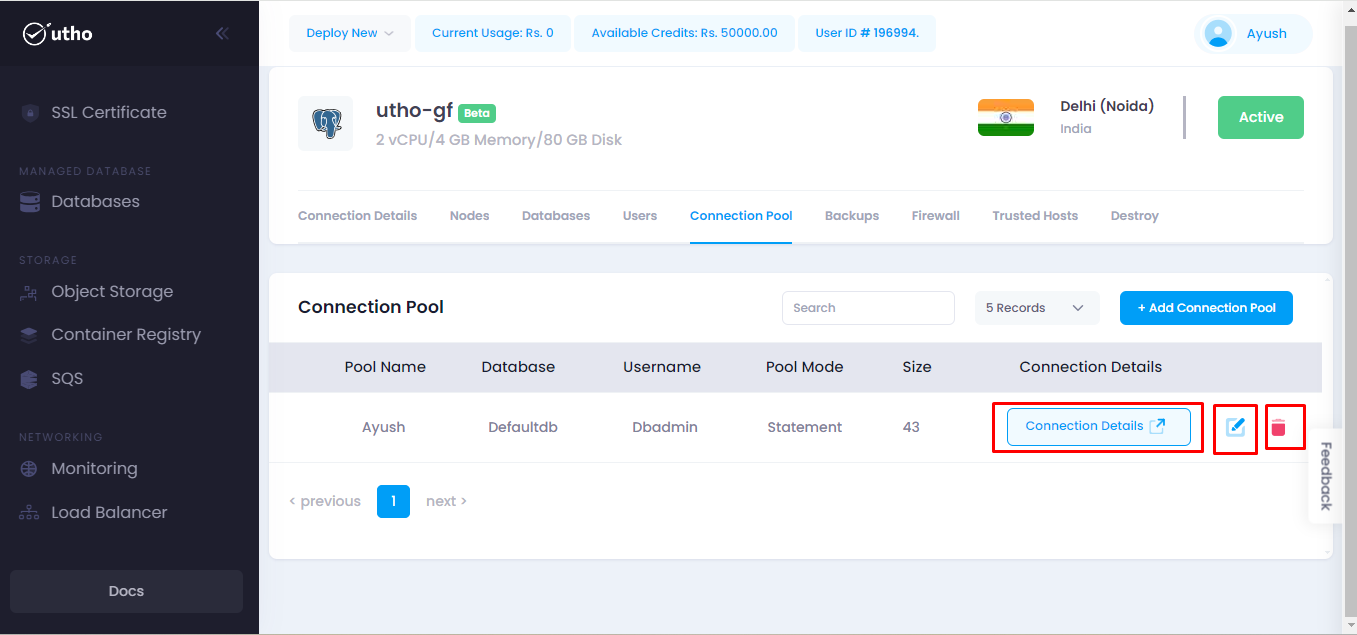1357x635 pixels.
Task: Go to the previous page
Action: (325, 501)
